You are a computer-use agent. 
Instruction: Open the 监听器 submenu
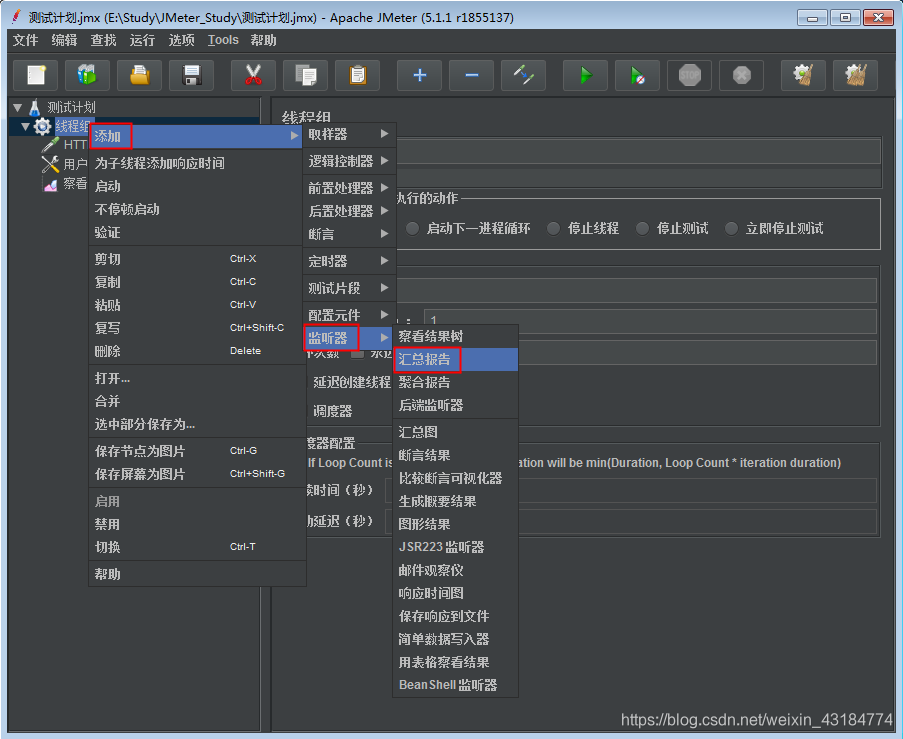[349, 338]
